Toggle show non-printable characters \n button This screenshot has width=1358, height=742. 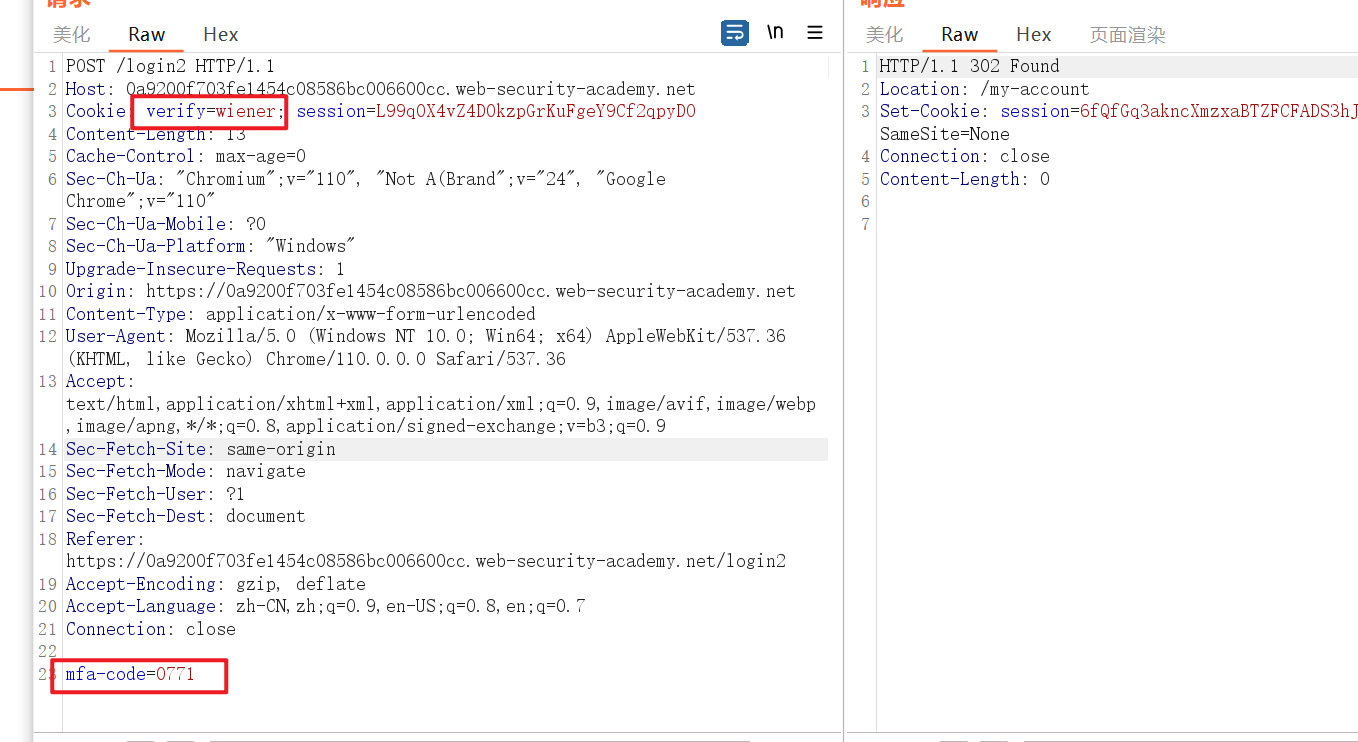pos(775,33)
